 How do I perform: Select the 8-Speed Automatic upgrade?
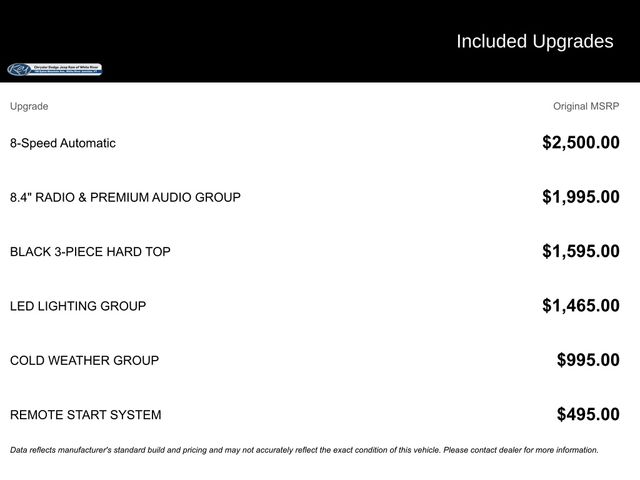pos(63,143)
